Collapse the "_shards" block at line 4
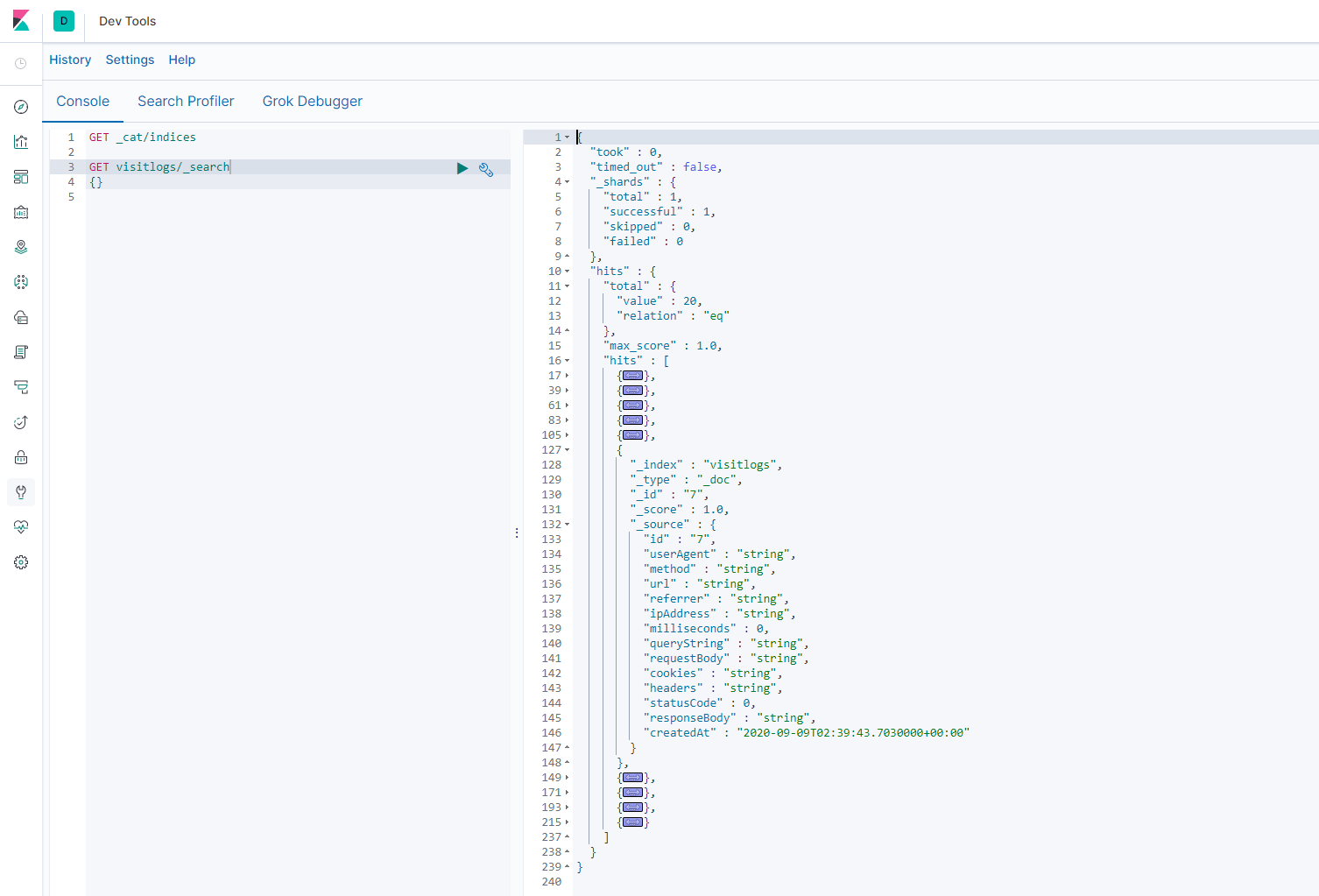1319x896 pixels. (568, 182)
